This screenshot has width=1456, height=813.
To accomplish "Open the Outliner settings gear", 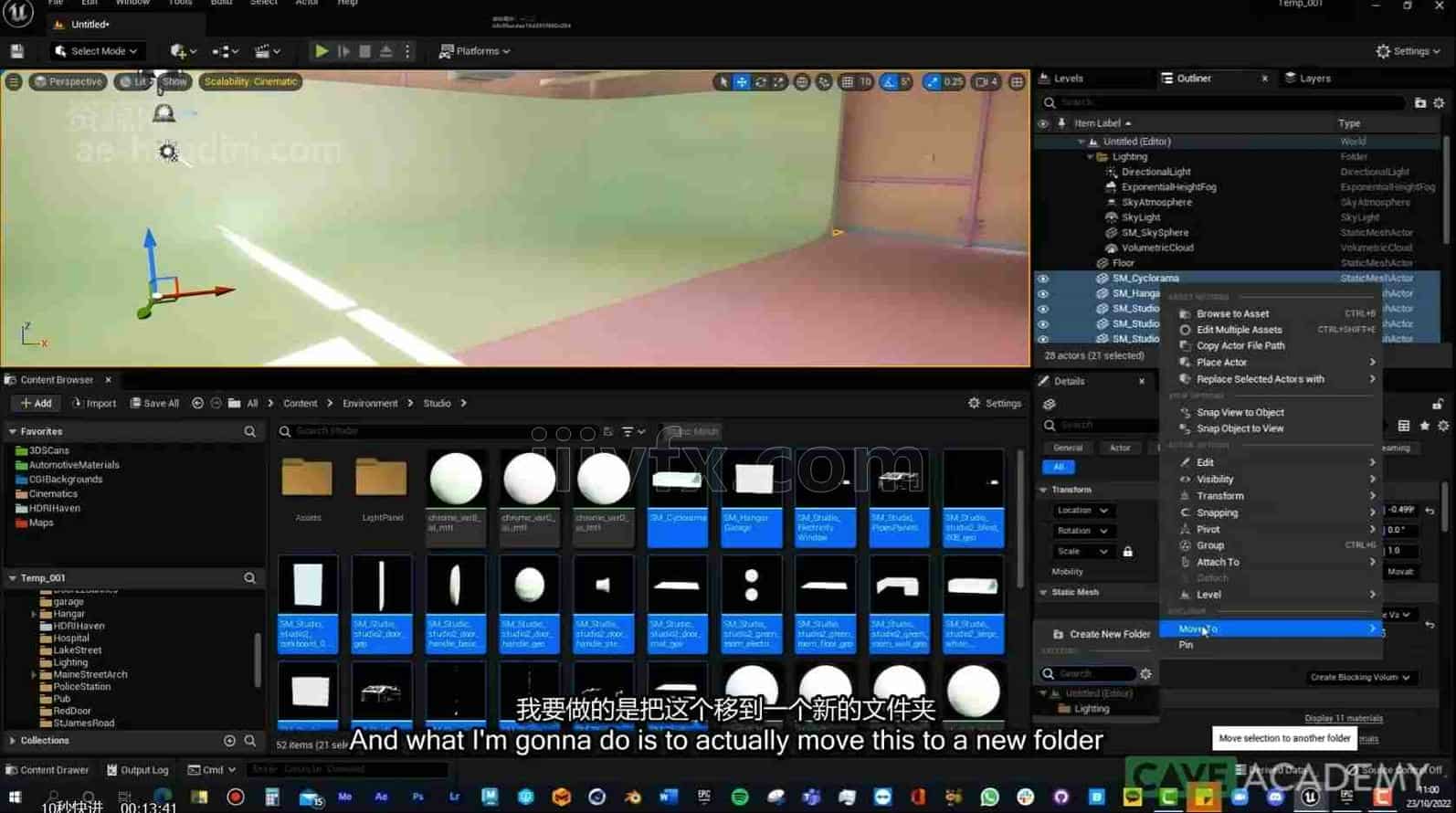I will click(x=1439, y=103).
